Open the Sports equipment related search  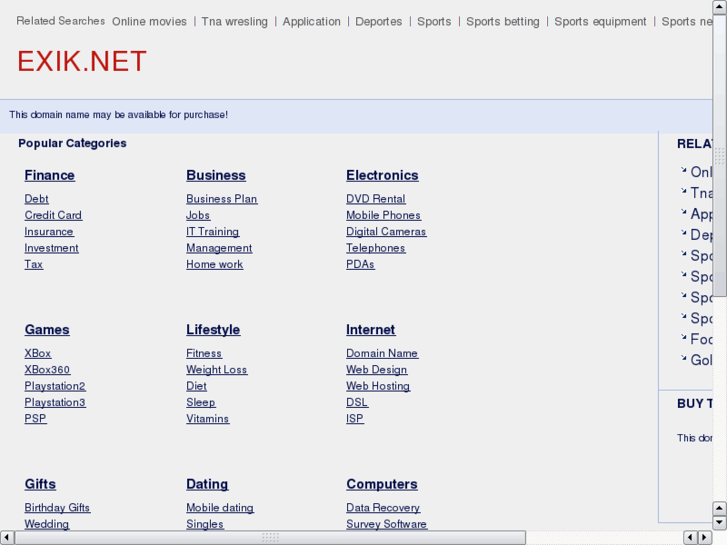(x=600, y=21)
